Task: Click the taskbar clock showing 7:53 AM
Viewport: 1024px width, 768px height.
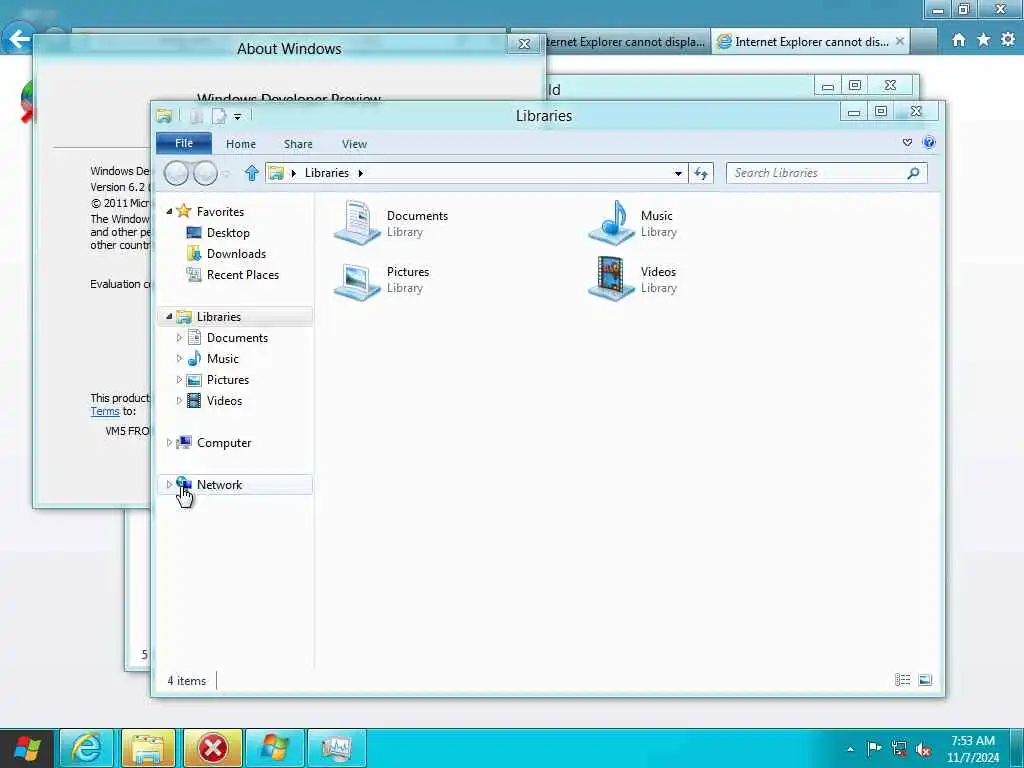Action: pos(973,749)
